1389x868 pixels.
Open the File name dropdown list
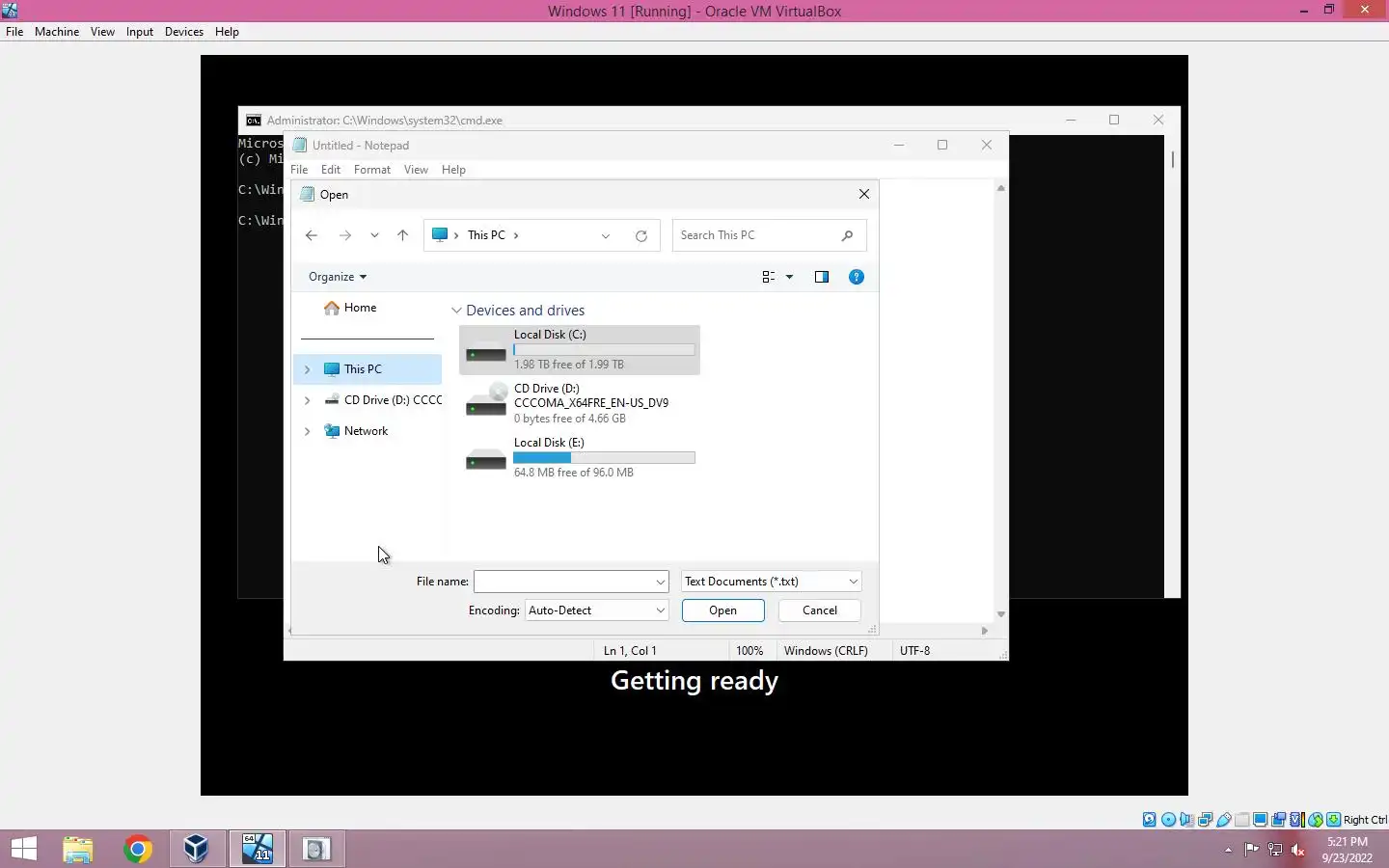[x=661, y=582]
